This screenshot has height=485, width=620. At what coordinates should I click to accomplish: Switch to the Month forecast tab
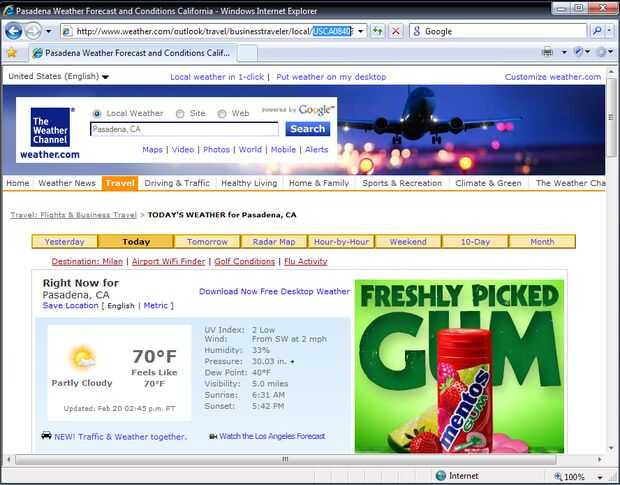click(542, 242)
